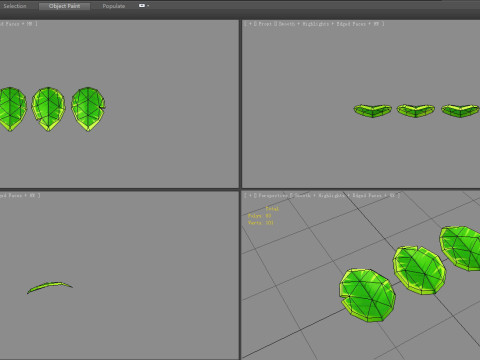Switch to the Selection ribbon tab
This screenshot has width=480, height=360.
pyautogui.click(x=15, y=6)
